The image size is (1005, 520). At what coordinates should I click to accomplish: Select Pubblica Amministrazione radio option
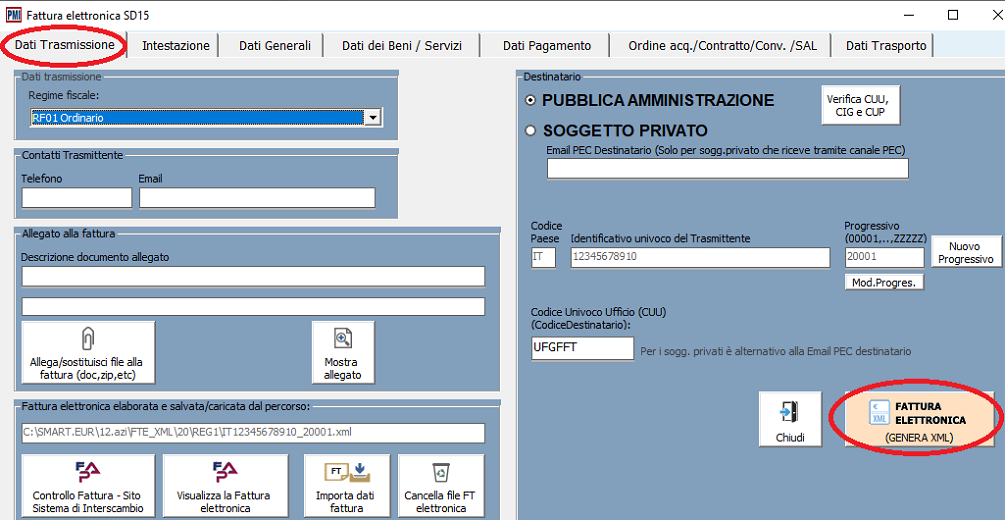tap(531, 101)
